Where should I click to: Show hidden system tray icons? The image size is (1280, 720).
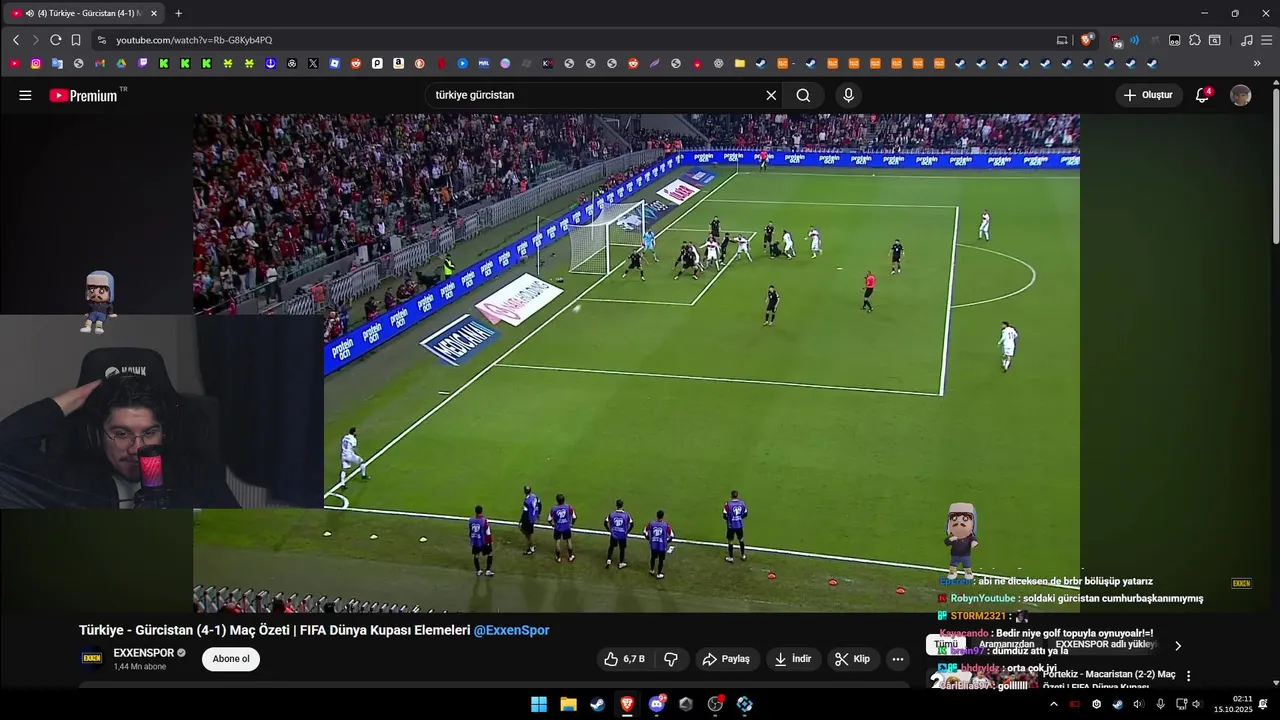point(1053,704)
